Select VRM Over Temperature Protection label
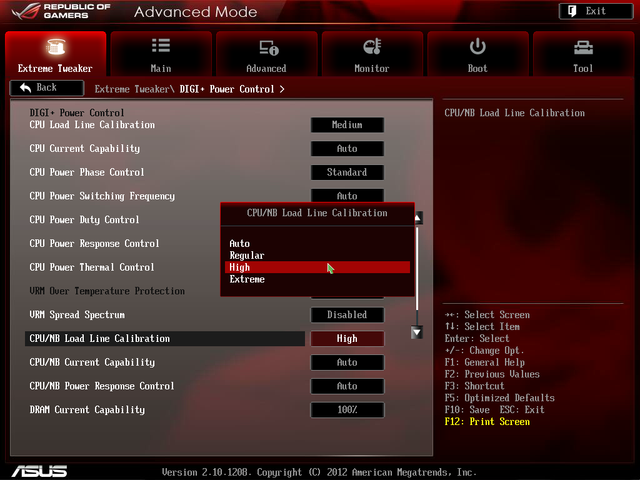This screenshot has height=480, width=640. (107, 291)
